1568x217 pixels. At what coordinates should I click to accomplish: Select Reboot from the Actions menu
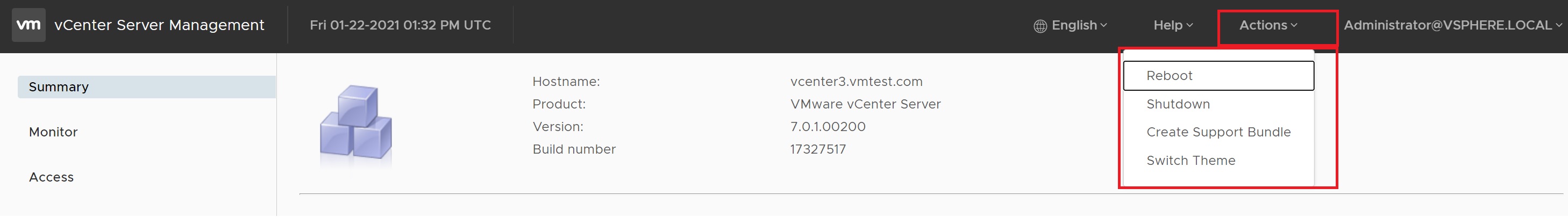point(1218,76)
